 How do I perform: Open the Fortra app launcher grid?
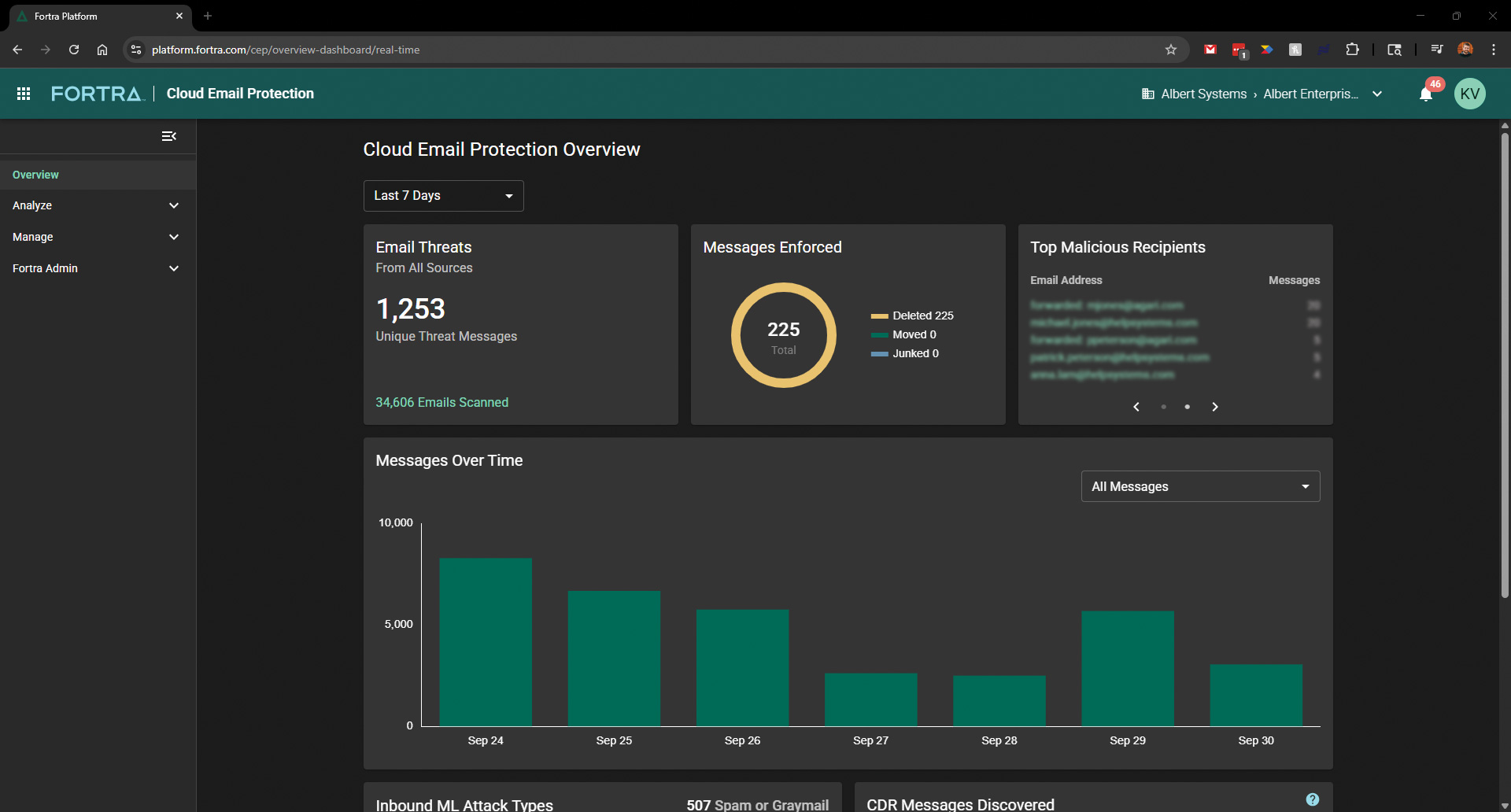click(23, 94)
